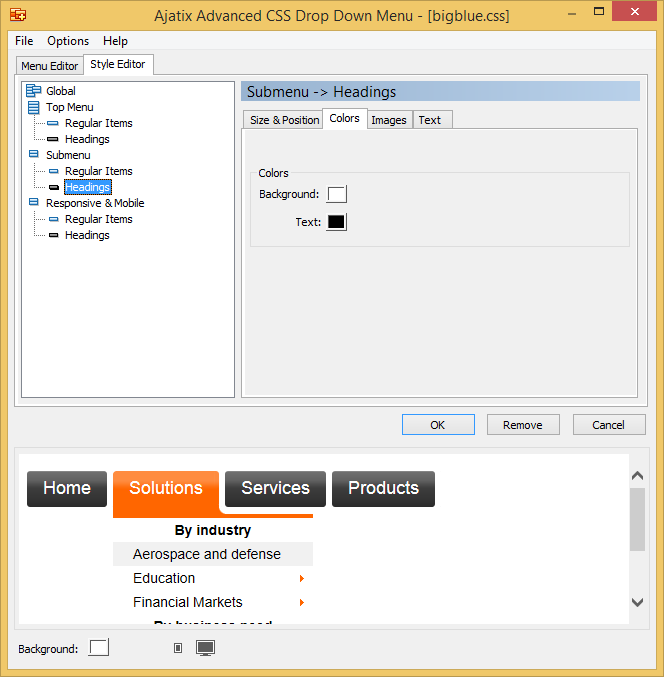Click the Remove button
The width and height of the screenshot is (664, 677).
523,425
